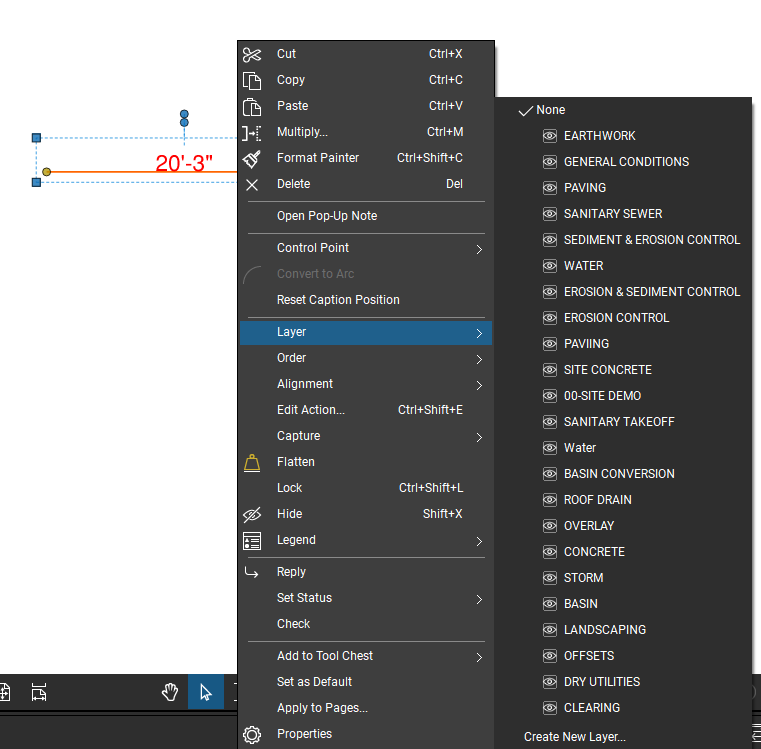The width and height of the screenshot is (761, 749).
Task: Expand the Alignment submenu arrow
Action: [x=479, y=385]
